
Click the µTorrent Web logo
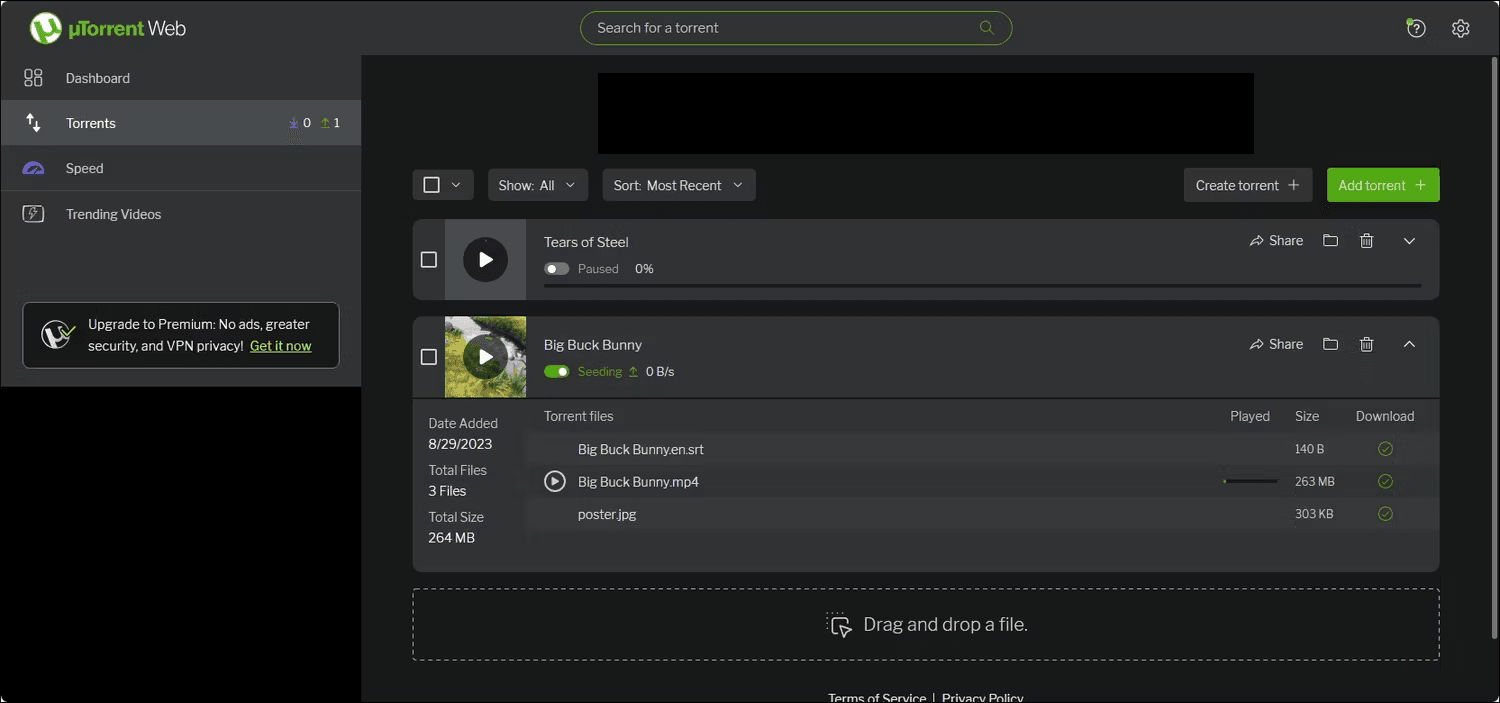108,28
